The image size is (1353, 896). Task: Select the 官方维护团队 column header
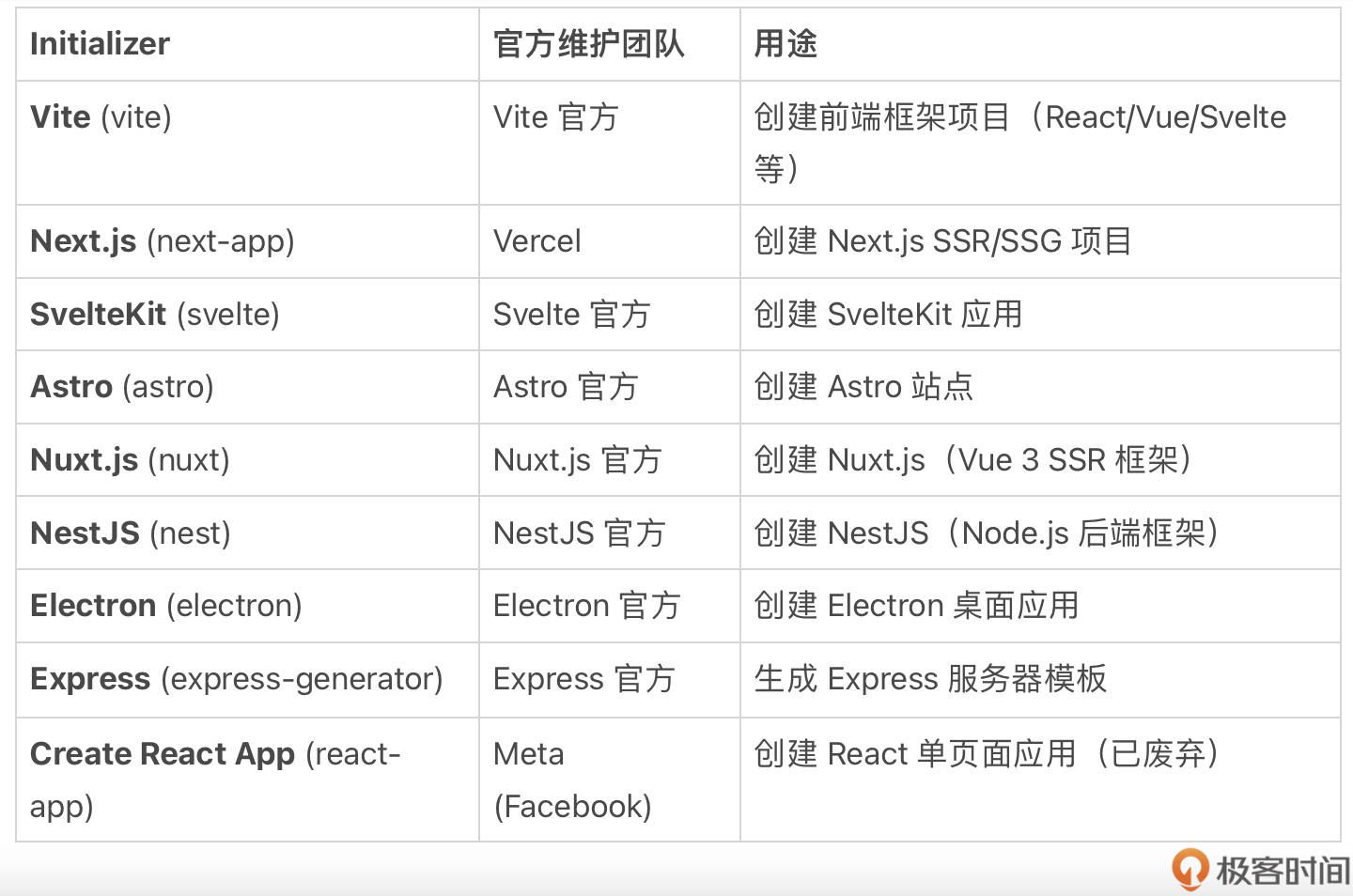[589, 44]
